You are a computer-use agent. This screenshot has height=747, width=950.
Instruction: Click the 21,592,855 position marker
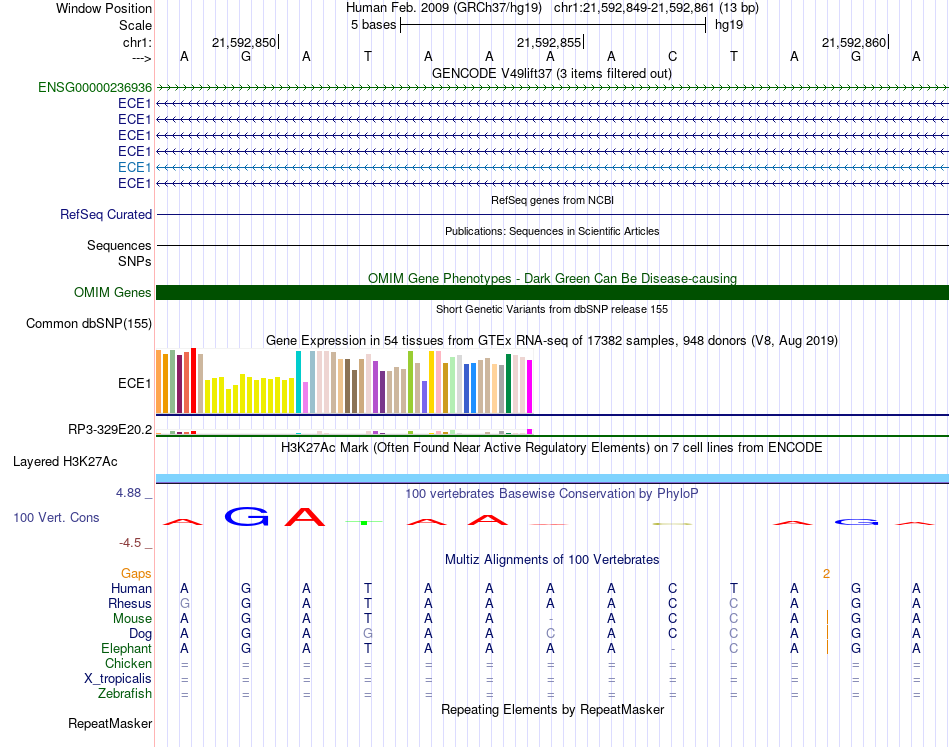coord(549,42)
